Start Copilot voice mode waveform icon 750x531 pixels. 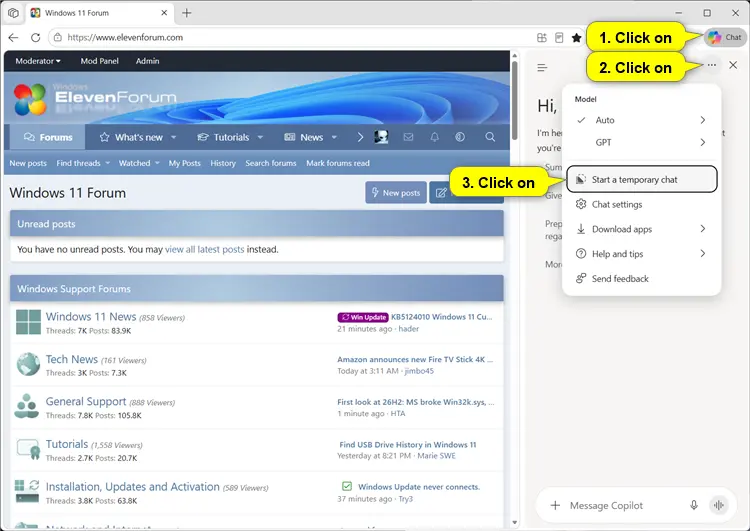pos(718,505)
